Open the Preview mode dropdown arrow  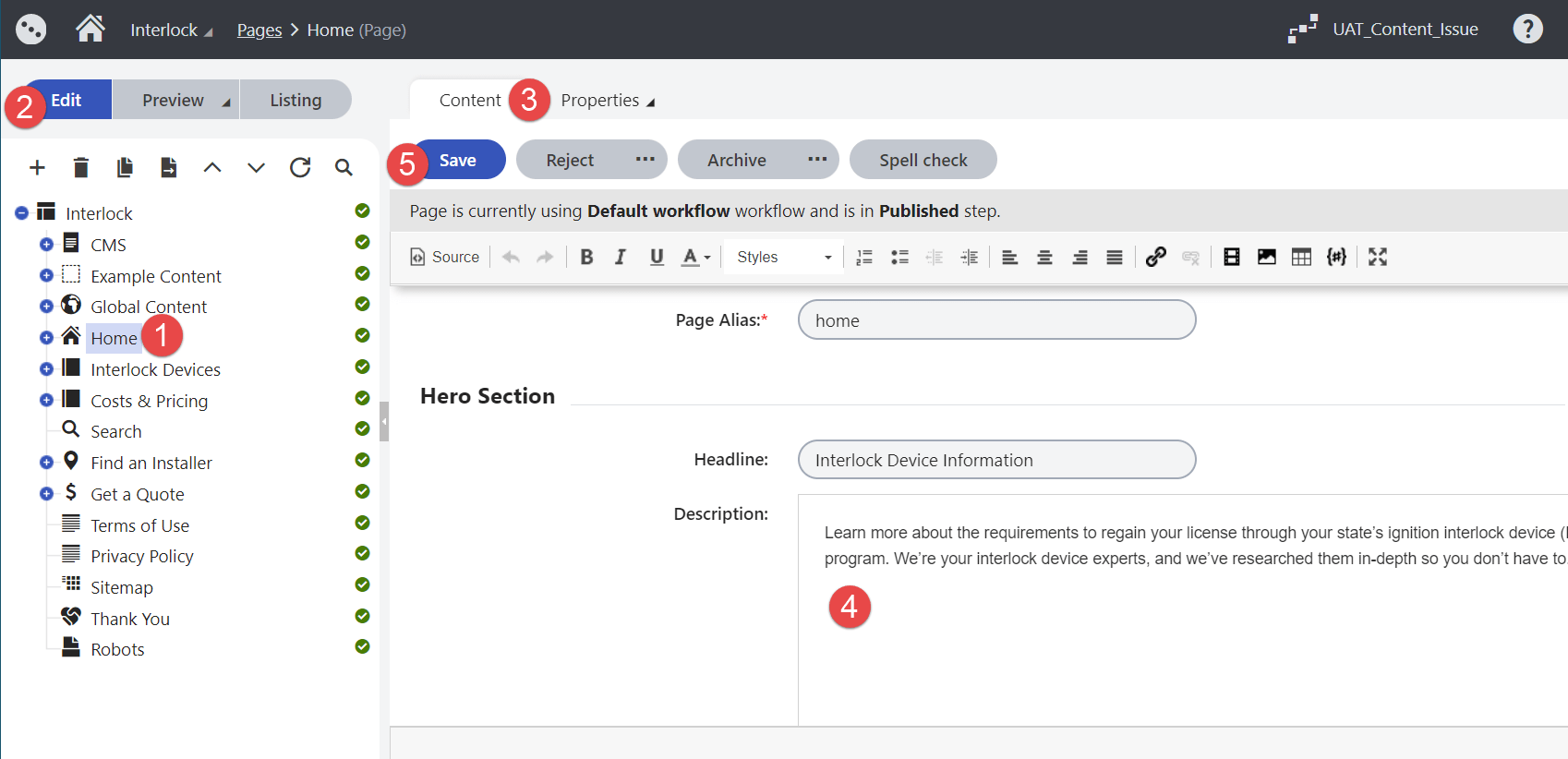point(225,102)
